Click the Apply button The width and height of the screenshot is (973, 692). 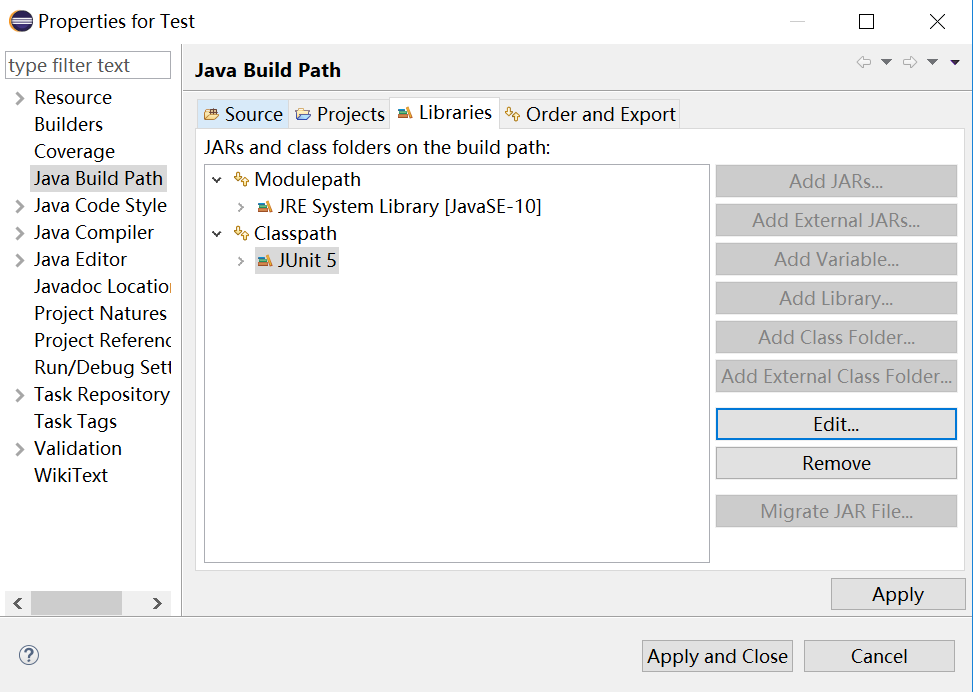tap(898, 594)
